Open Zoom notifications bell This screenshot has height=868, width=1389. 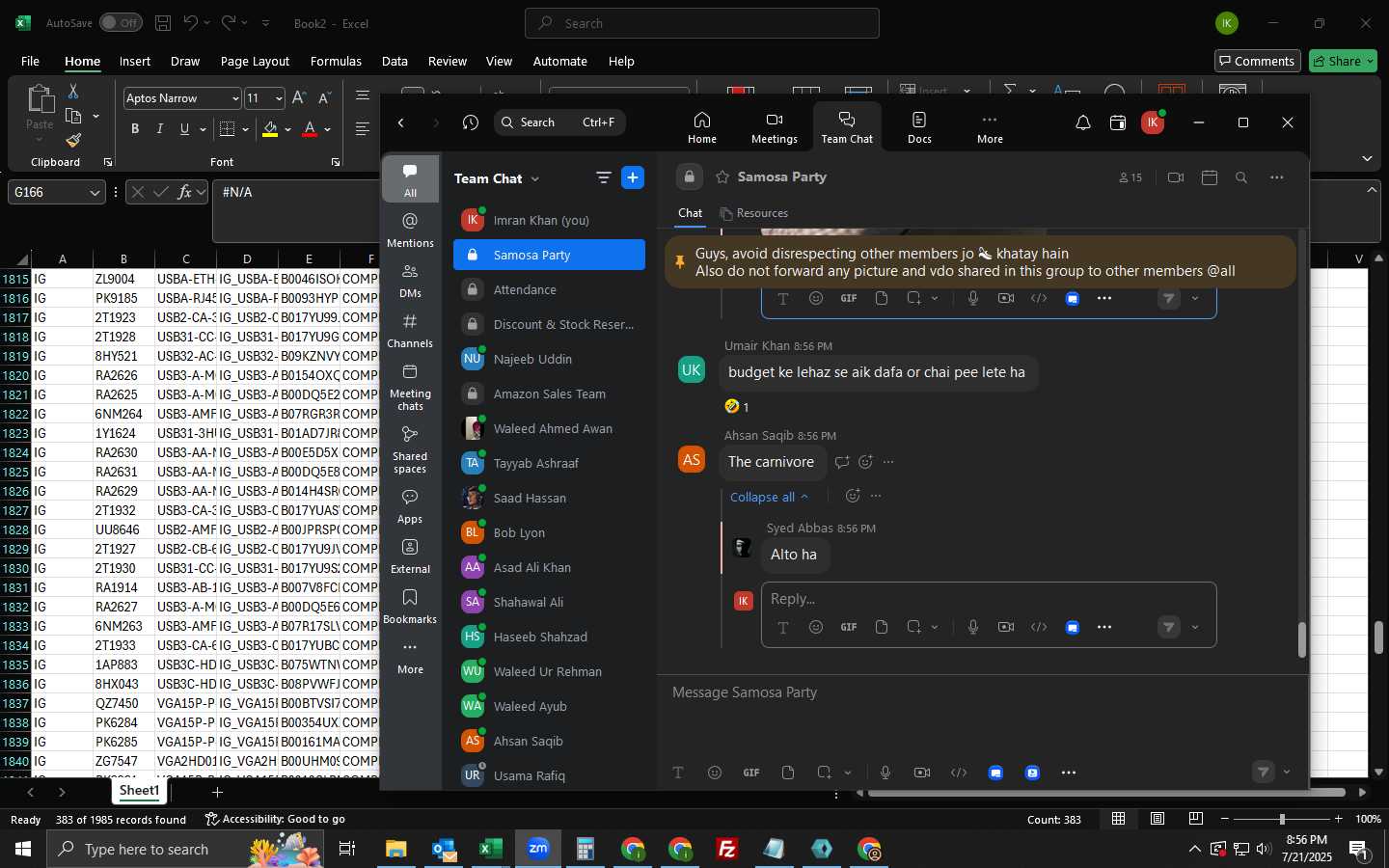click(1082, 122)
